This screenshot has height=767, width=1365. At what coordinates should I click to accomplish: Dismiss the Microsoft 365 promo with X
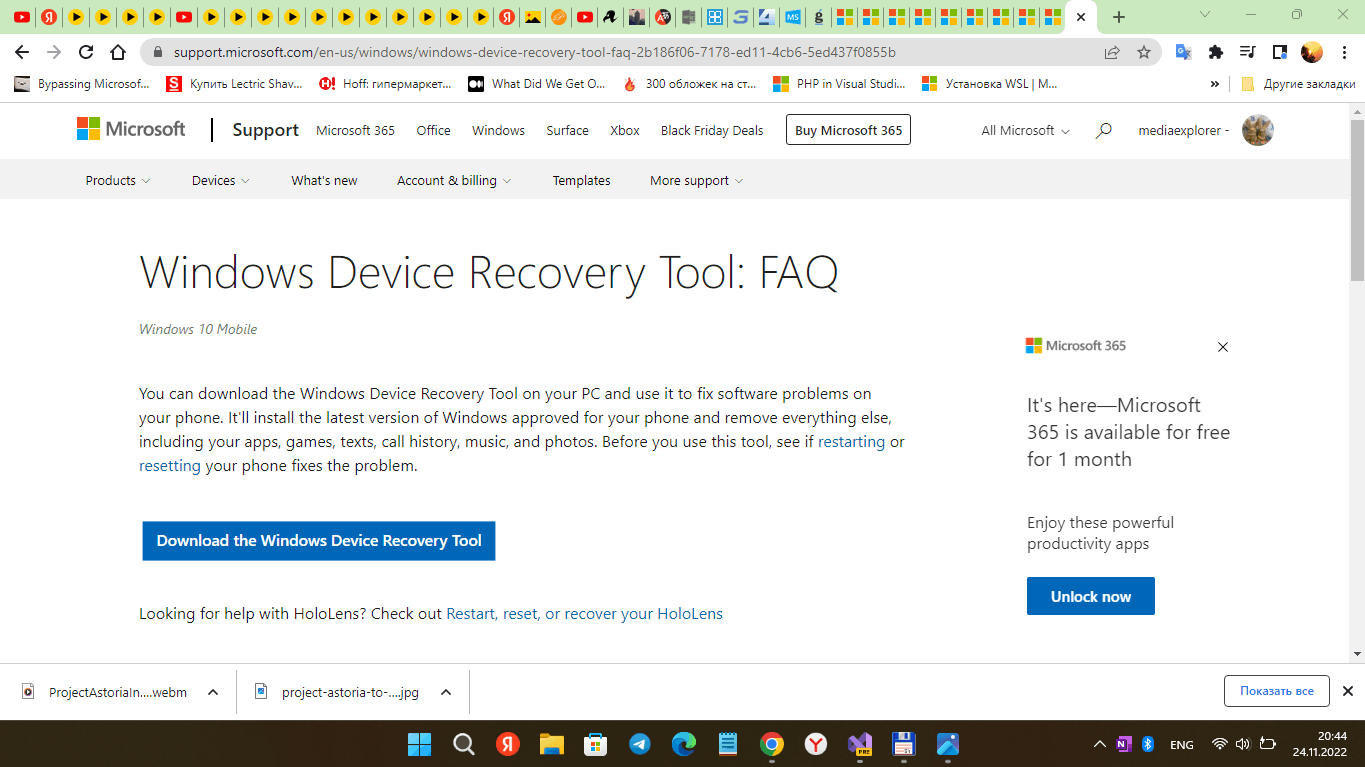point(1222,347)
